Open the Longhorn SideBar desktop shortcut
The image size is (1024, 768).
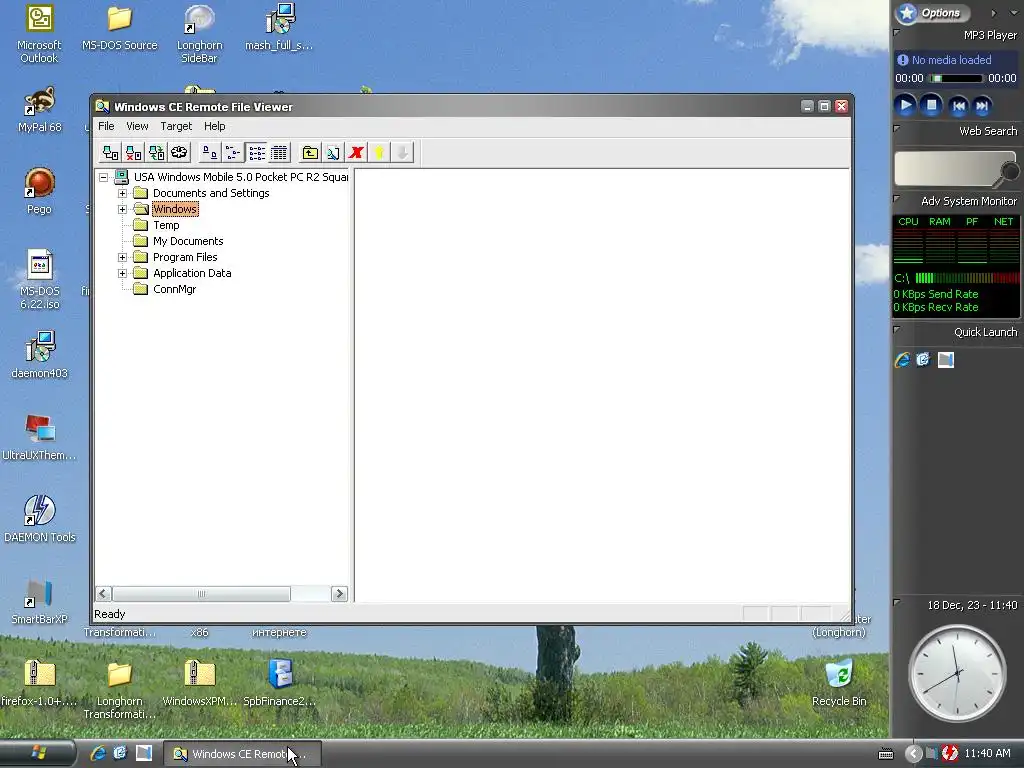[x=199, y=34]
